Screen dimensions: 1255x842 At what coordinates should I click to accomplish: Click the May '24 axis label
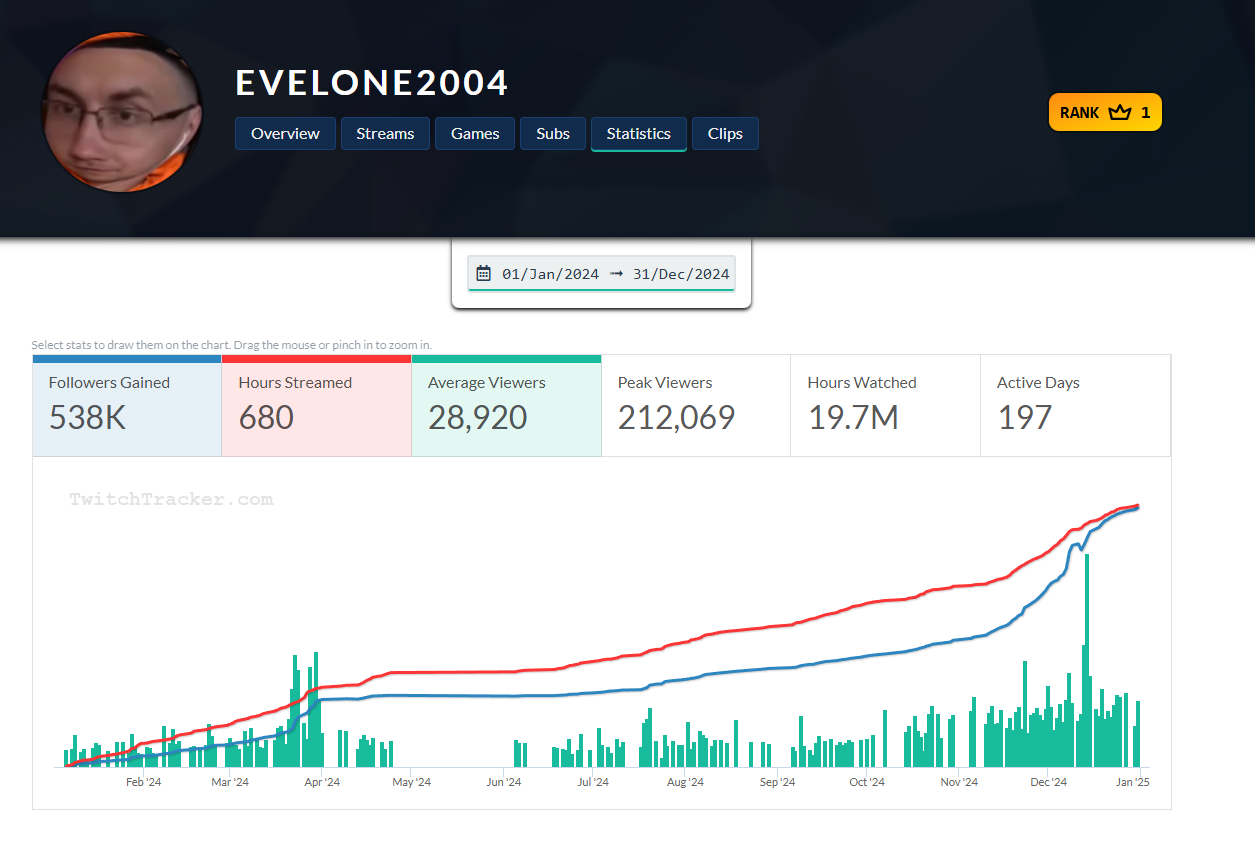411,782
